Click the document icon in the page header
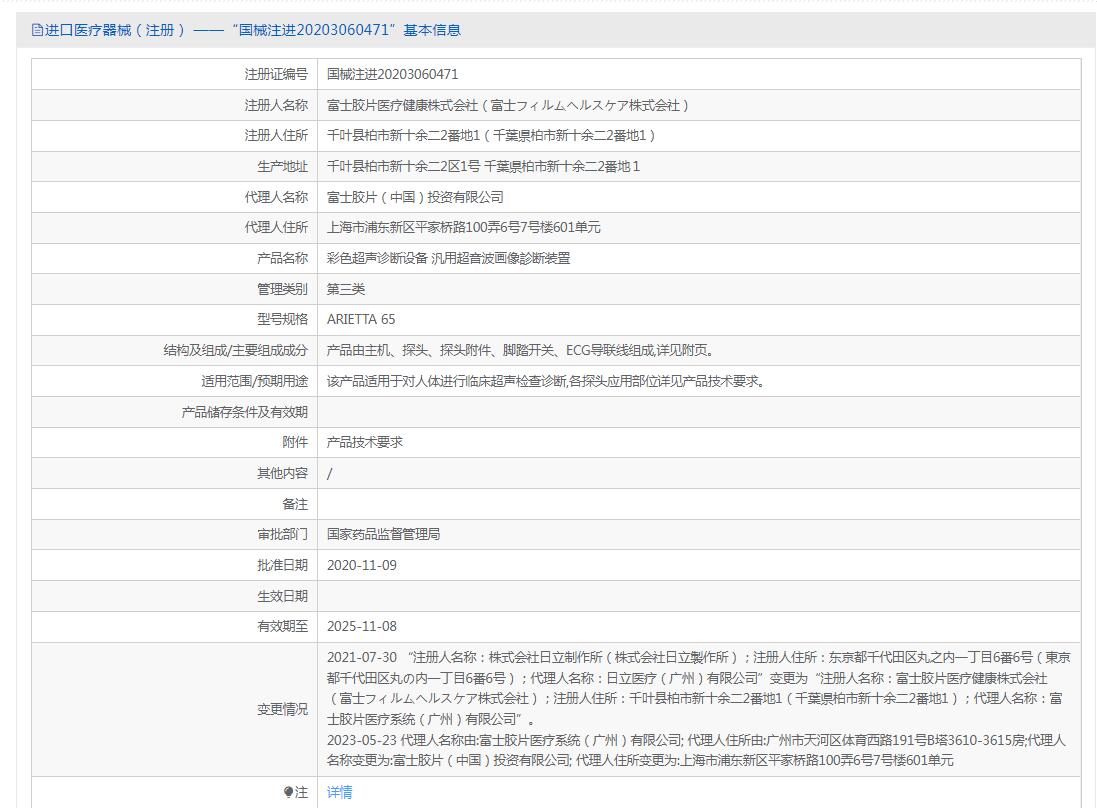This screenshot has width=1097, height=808. coord(37,30)
